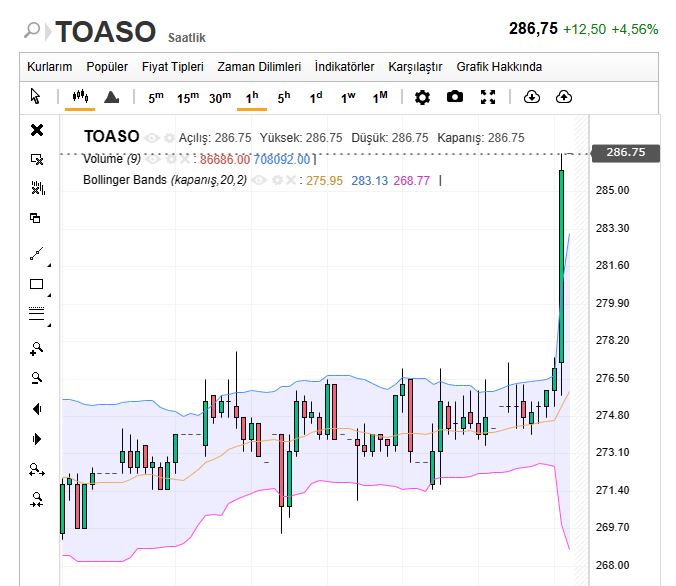Switch to candlestick chart type

(80, 96)
